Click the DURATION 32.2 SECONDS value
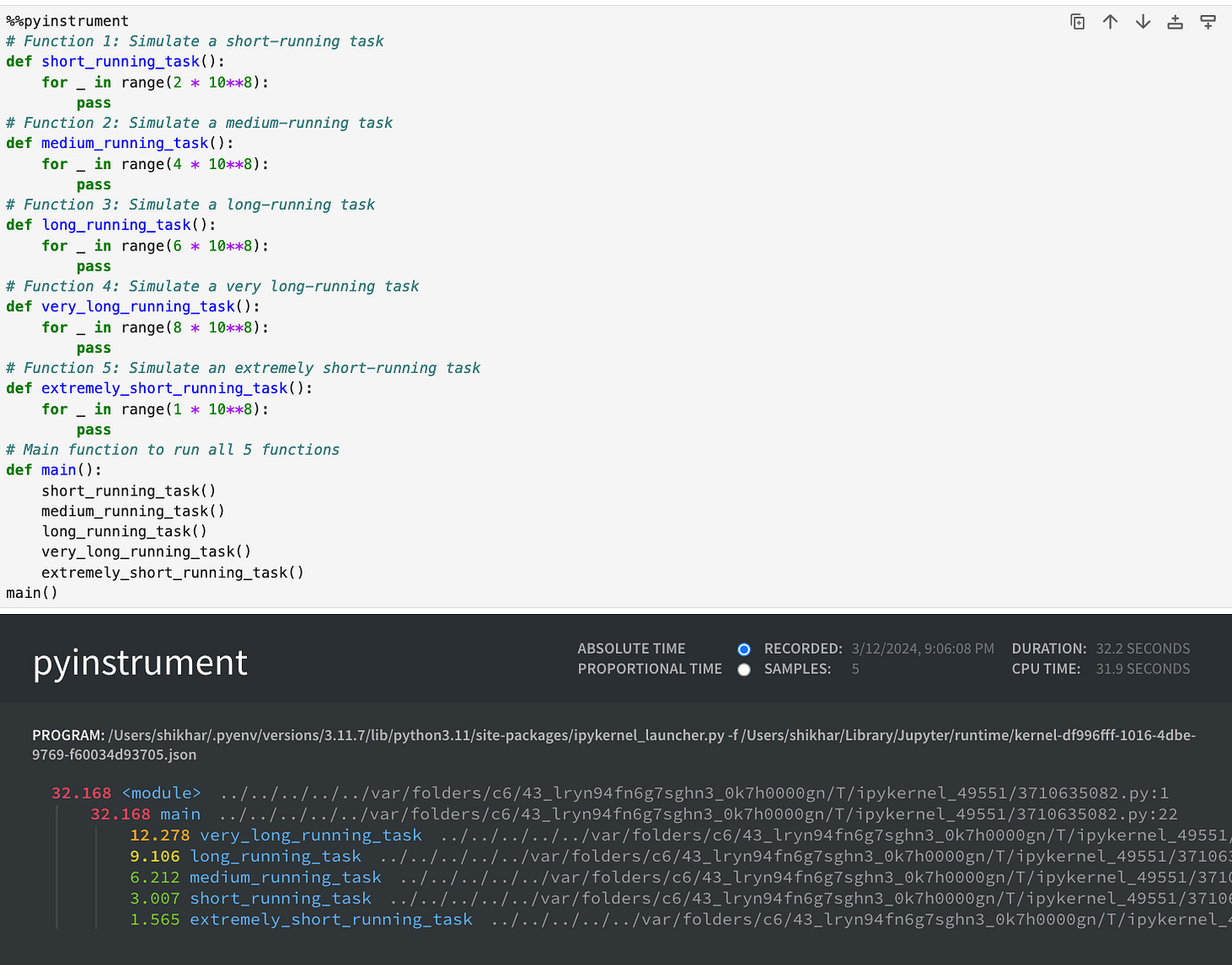Viewport: 1232px width, 965px height. pos(1143,649)
